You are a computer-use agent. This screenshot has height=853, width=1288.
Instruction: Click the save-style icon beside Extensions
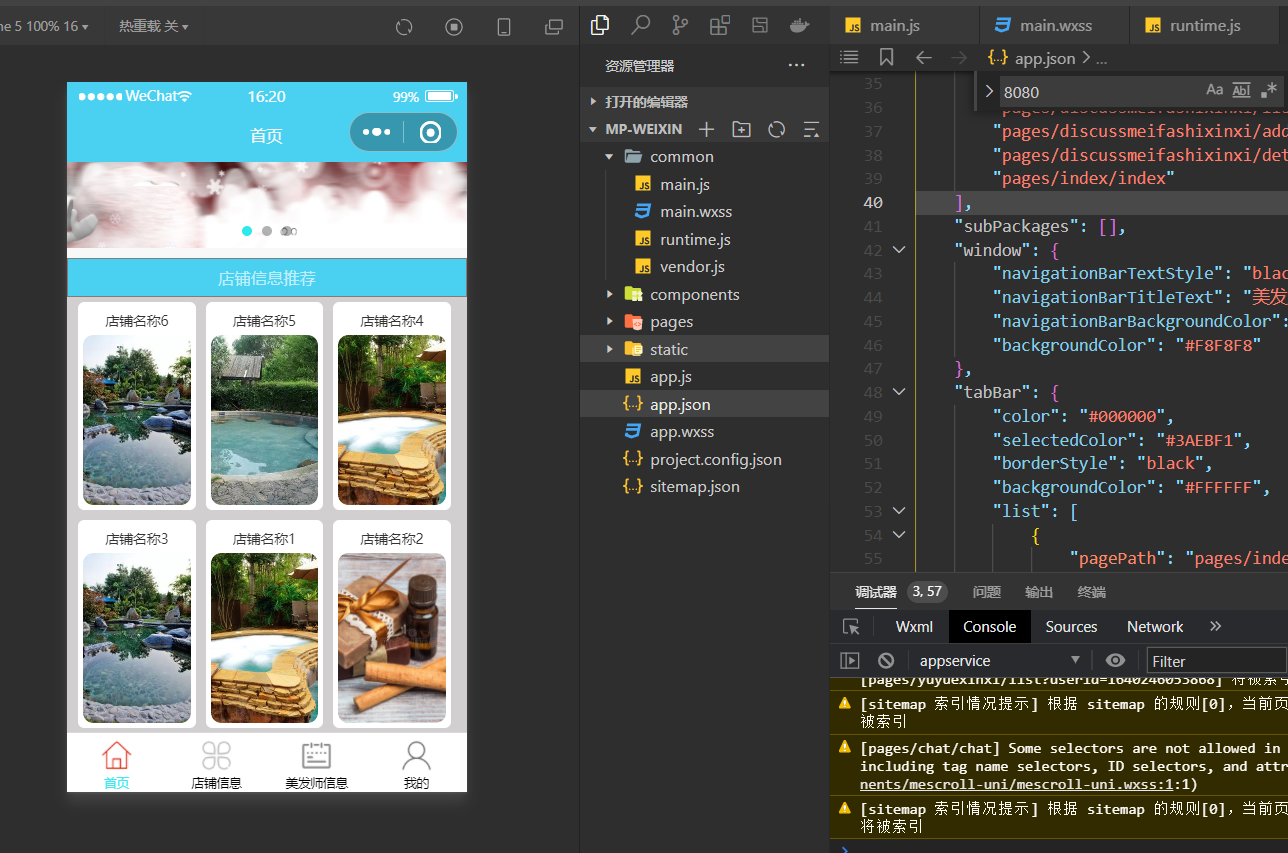click(760, 25)
